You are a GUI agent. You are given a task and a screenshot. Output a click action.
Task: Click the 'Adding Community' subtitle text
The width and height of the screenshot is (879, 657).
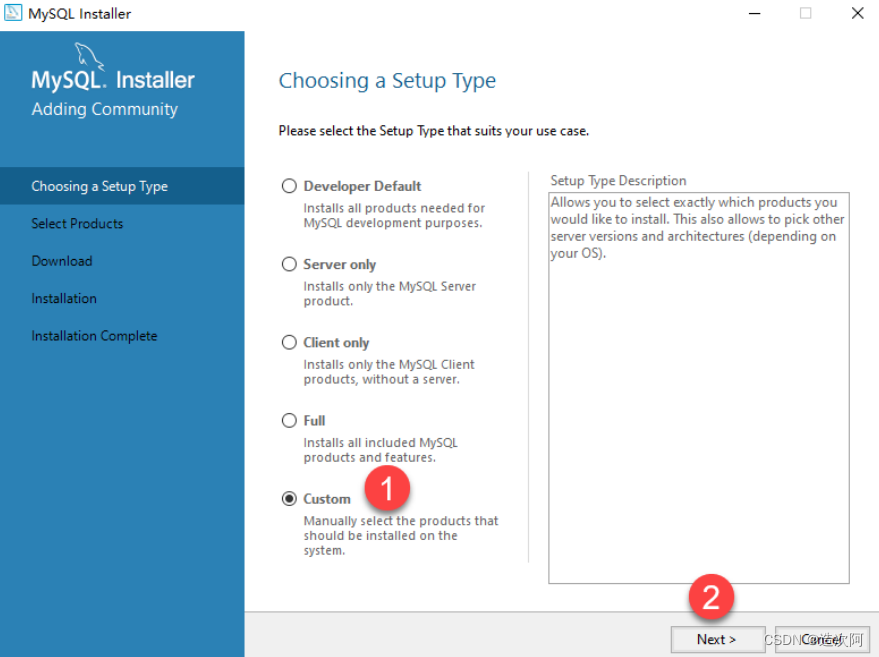[105, 109]
